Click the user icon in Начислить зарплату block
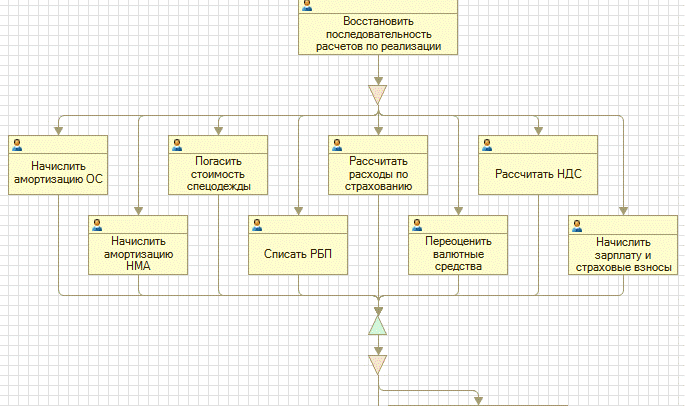This screenshot has width=685, height=406. click(x=577, y=226)
